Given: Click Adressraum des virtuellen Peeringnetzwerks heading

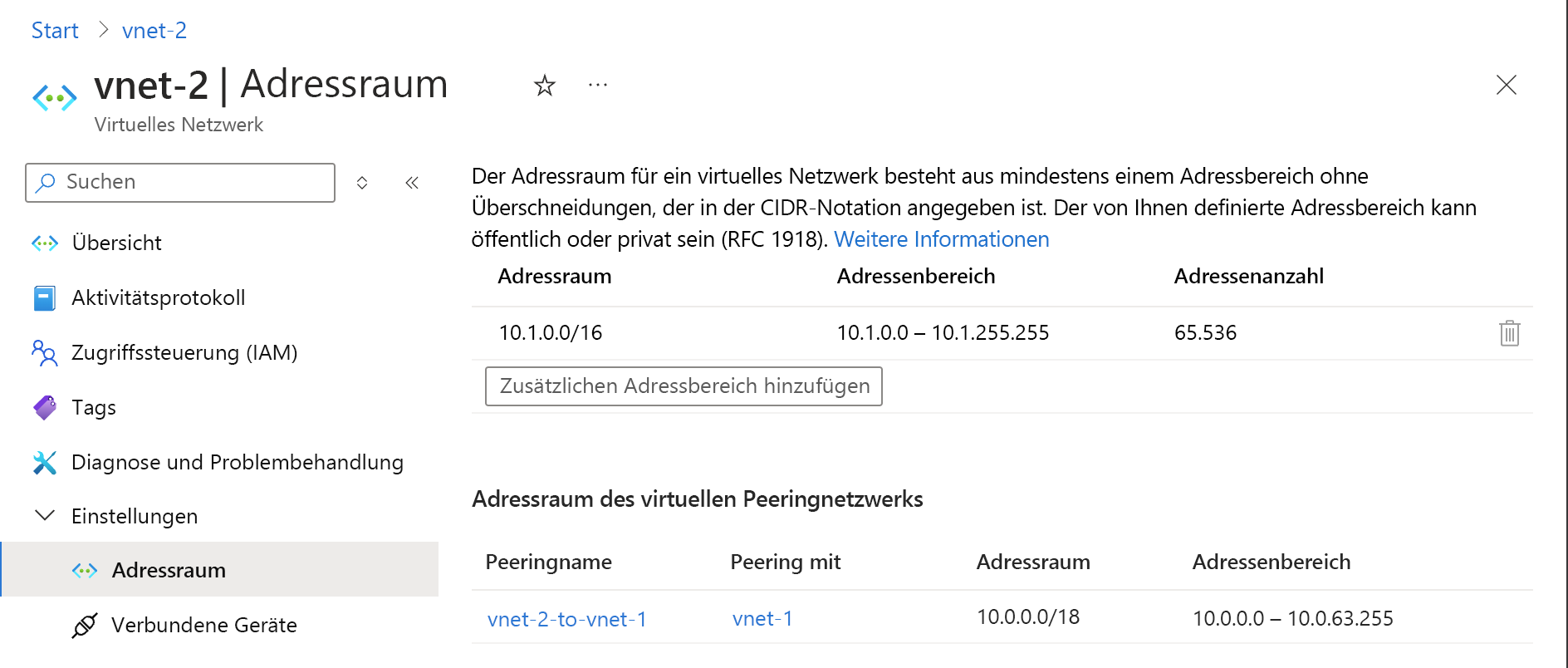Looking at the screenshot, I should 698,499.
